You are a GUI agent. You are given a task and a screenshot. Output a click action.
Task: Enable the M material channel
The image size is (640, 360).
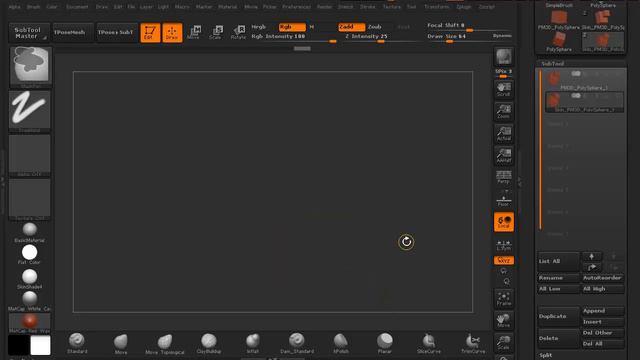312,27
